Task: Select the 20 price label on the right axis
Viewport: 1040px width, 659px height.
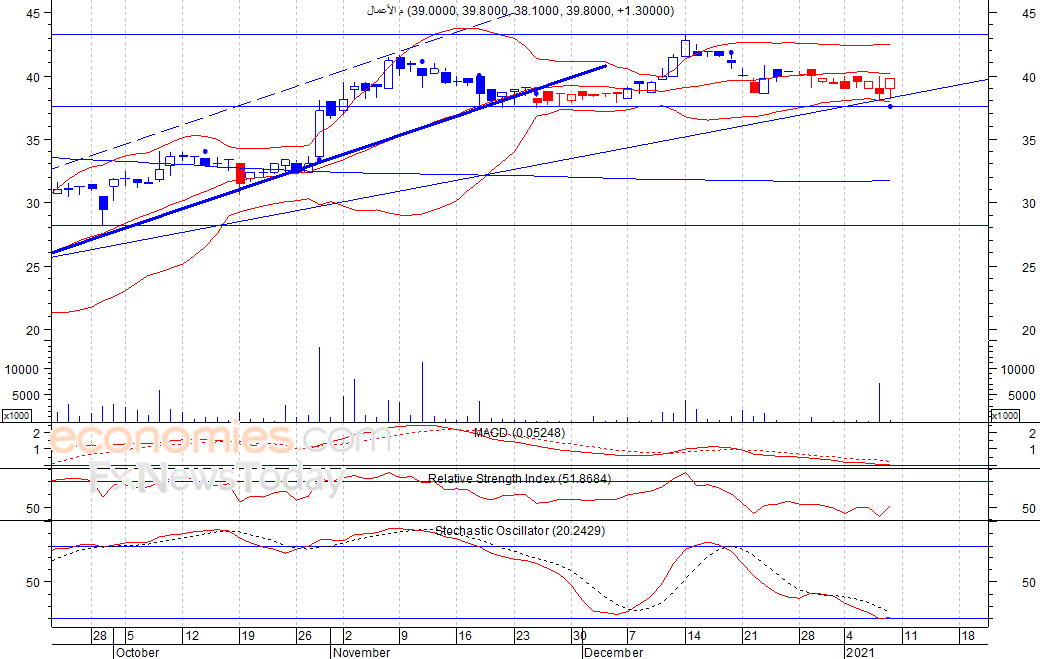Action: [1029, 330]
